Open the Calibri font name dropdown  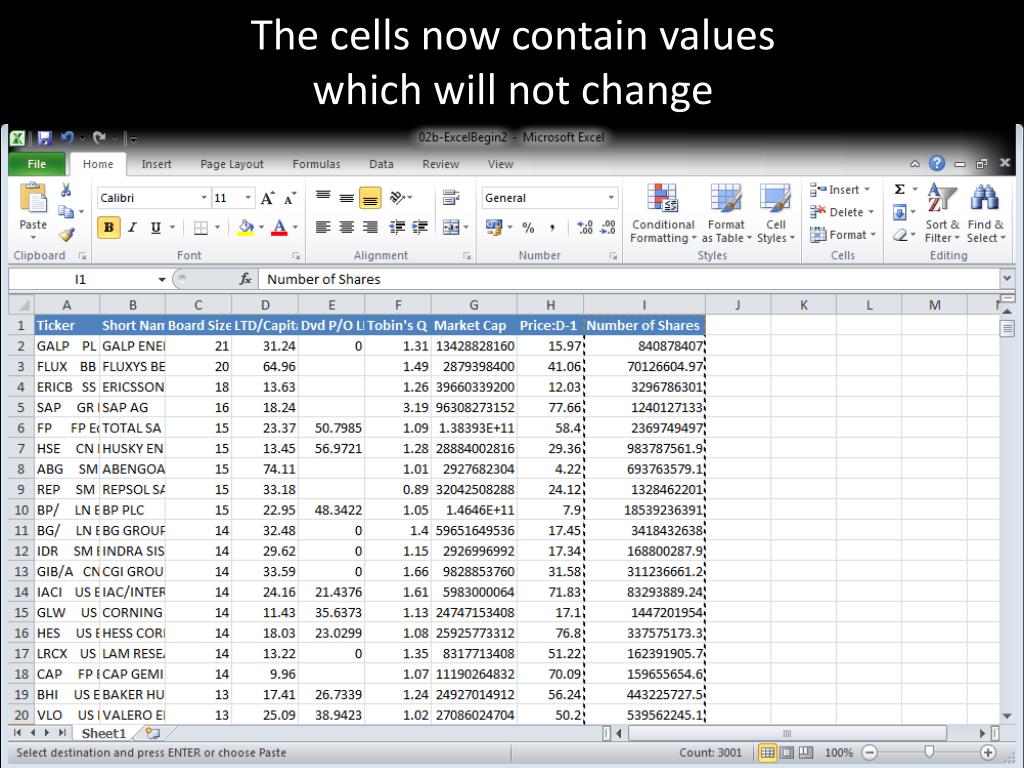[204, 198]
